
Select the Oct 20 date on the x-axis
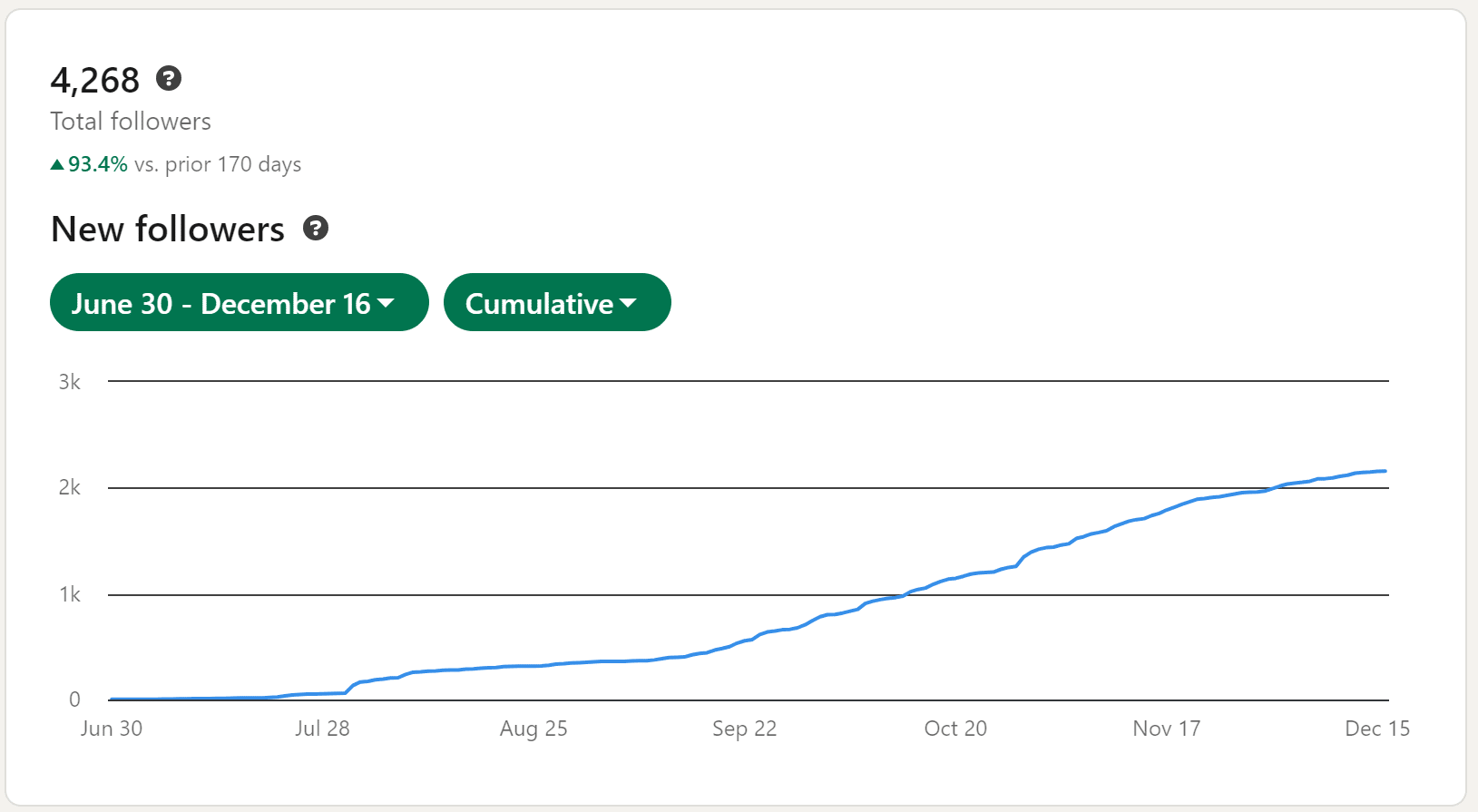point(955,729)
